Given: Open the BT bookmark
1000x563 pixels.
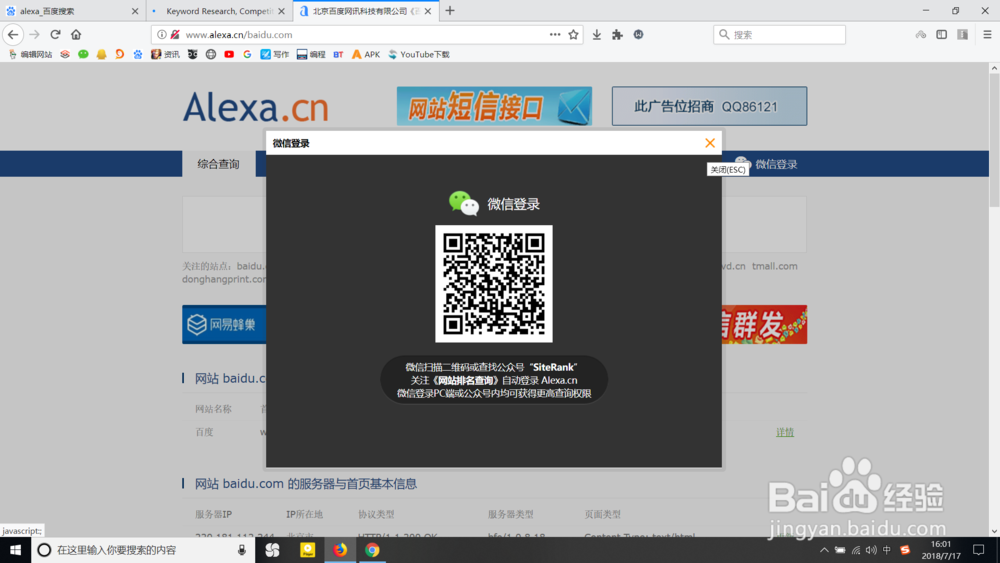Looking at the screenshot, I should tap(338, 54).
